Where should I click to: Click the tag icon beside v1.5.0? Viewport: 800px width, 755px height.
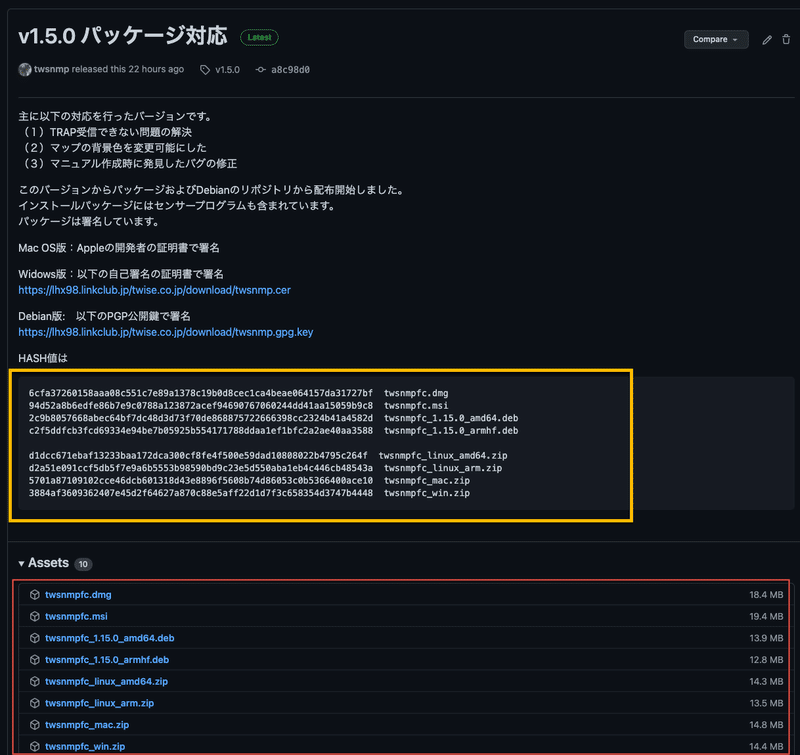point(205,70)
